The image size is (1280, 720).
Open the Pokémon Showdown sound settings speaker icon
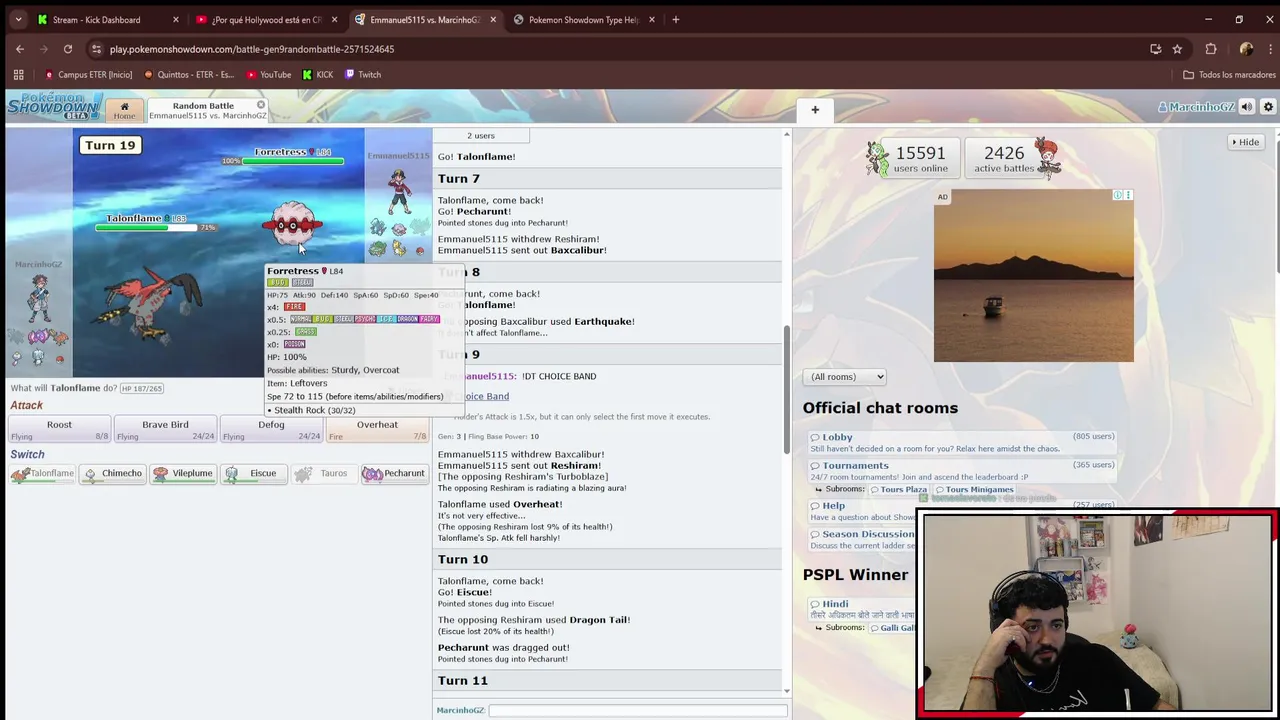coord(1247,107)
